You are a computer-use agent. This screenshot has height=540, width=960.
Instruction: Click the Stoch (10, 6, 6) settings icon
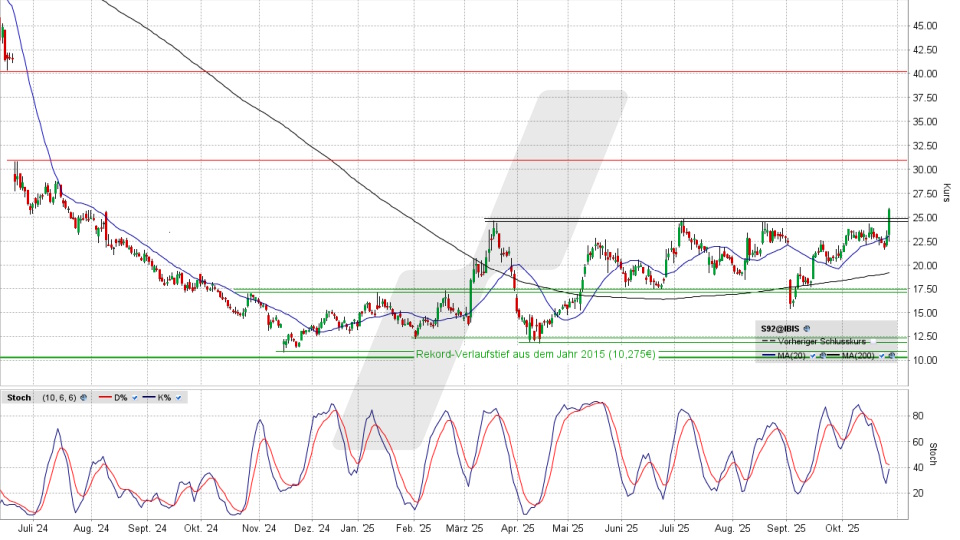83,398
